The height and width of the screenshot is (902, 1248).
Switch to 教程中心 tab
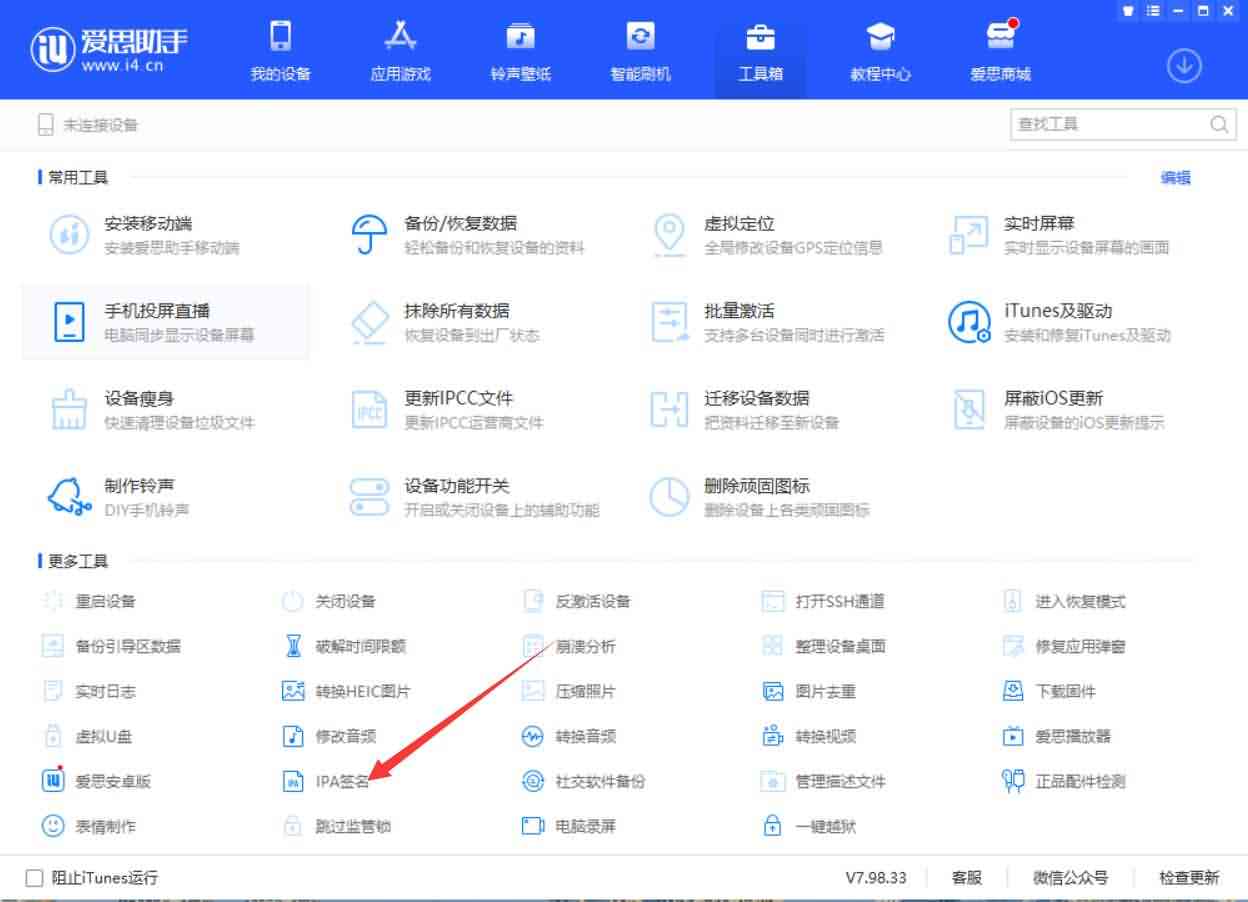880,52
